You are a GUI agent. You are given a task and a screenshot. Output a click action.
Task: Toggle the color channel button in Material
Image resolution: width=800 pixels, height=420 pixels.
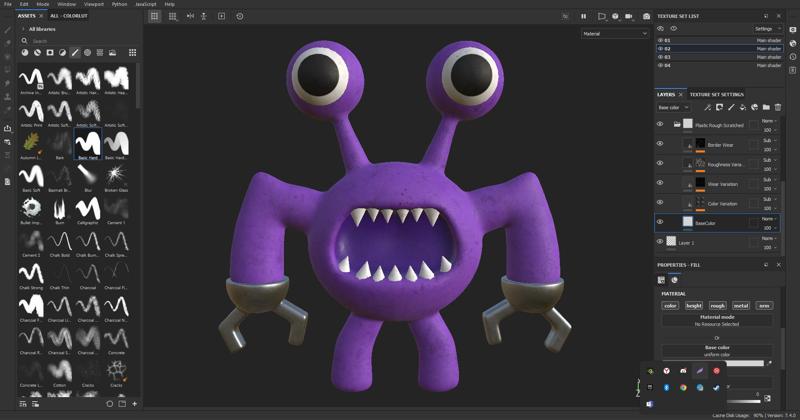pos(670,306)
